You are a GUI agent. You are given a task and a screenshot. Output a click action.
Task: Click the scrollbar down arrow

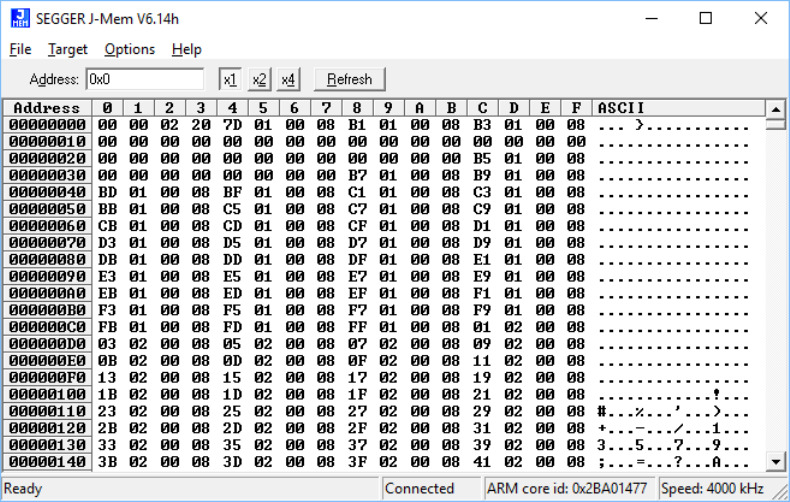pyautogui.click(x=775, y=461)
